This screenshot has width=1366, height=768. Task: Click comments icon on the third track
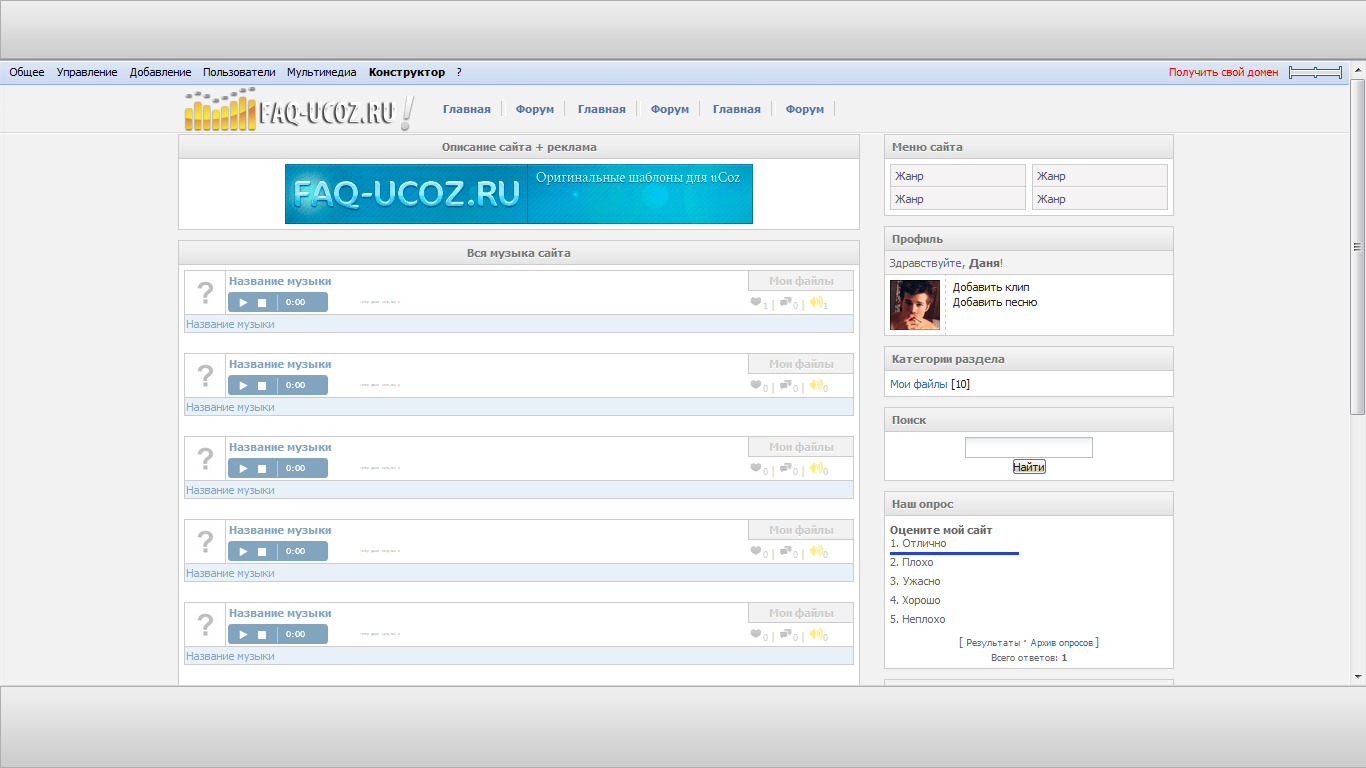[x=786, y=468]
